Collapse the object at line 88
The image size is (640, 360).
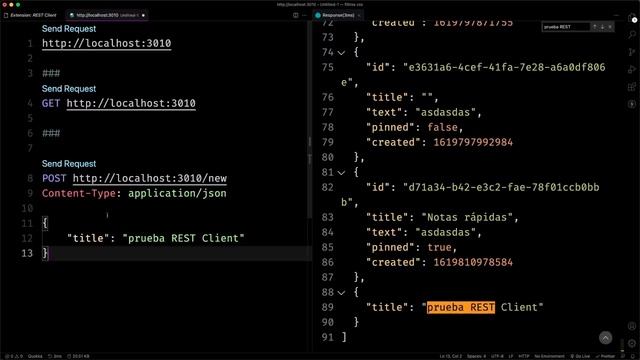(341, 293)
